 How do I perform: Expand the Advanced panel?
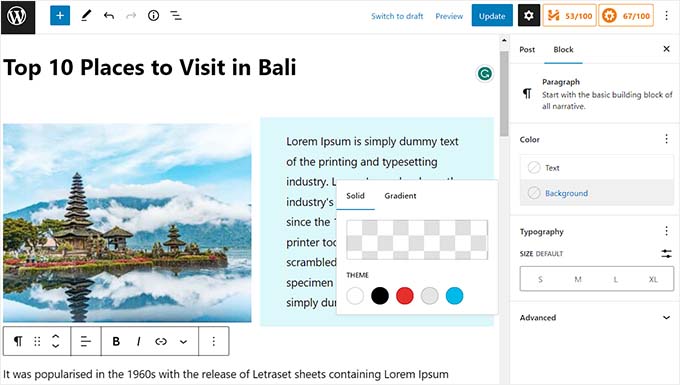pyautogui.click(x=596, y=317)
